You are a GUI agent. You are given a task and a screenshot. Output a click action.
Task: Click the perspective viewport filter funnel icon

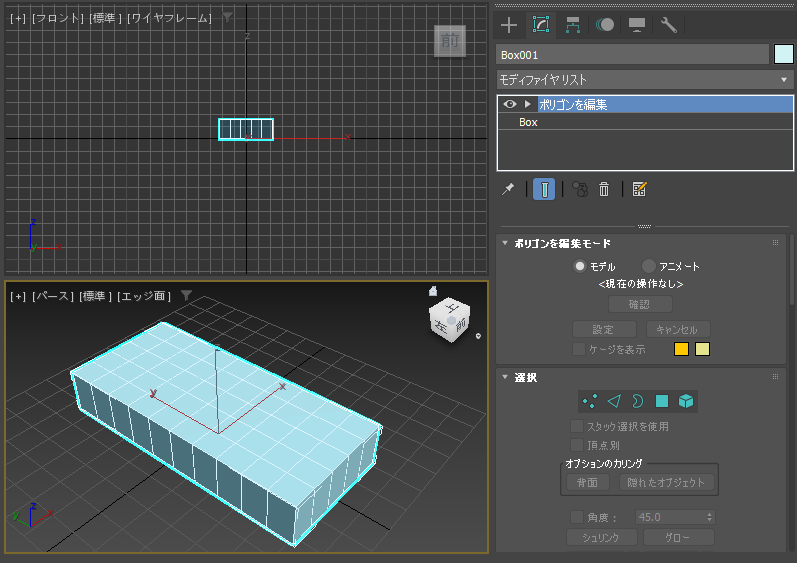pos(187,295)
